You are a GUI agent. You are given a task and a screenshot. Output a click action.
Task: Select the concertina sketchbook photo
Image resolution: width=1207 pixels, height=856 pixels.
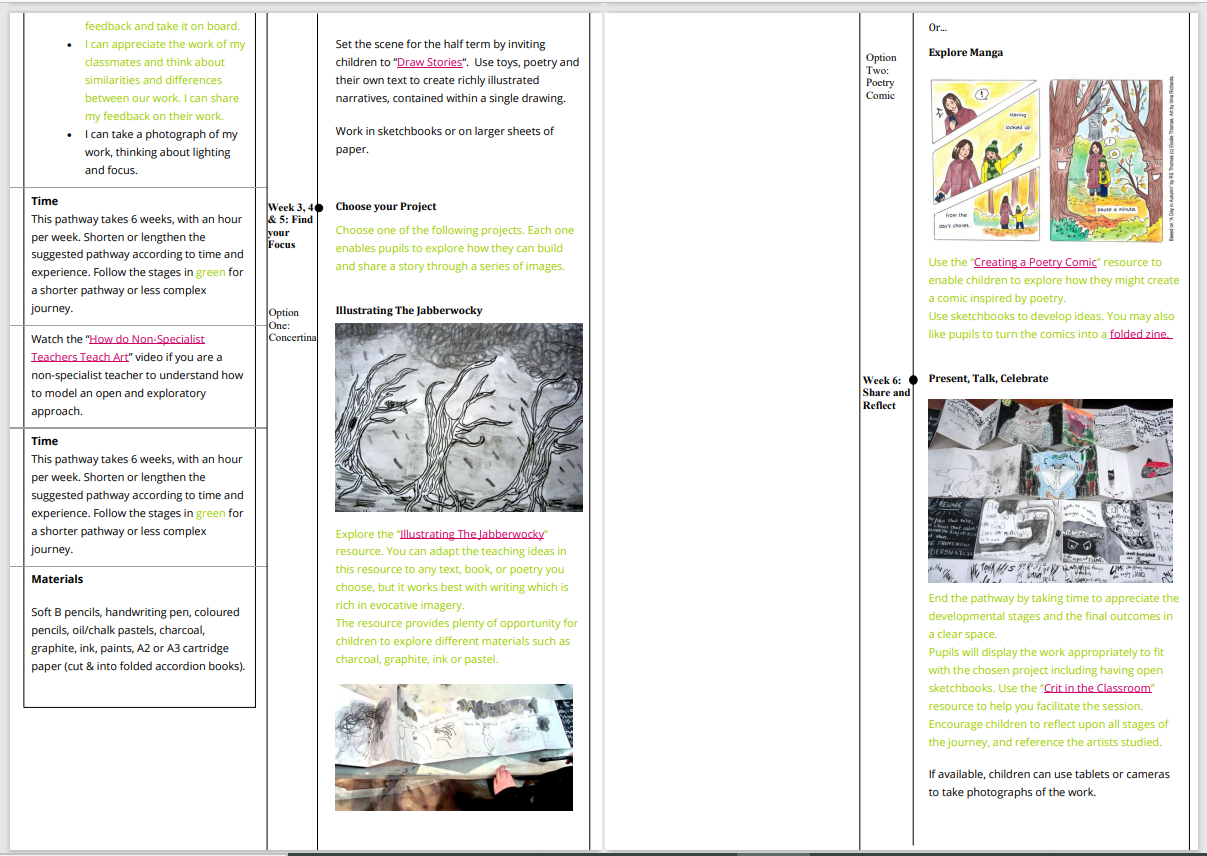454,747
